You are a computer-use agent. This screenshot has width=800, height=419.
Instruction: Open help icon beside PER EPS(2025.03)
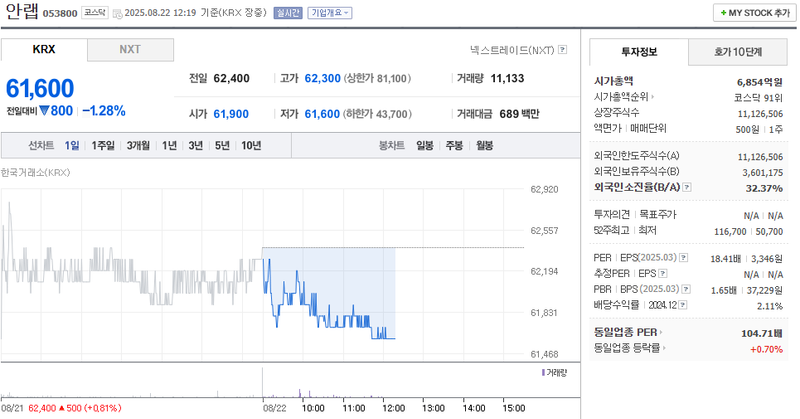(x=684, y=258)
